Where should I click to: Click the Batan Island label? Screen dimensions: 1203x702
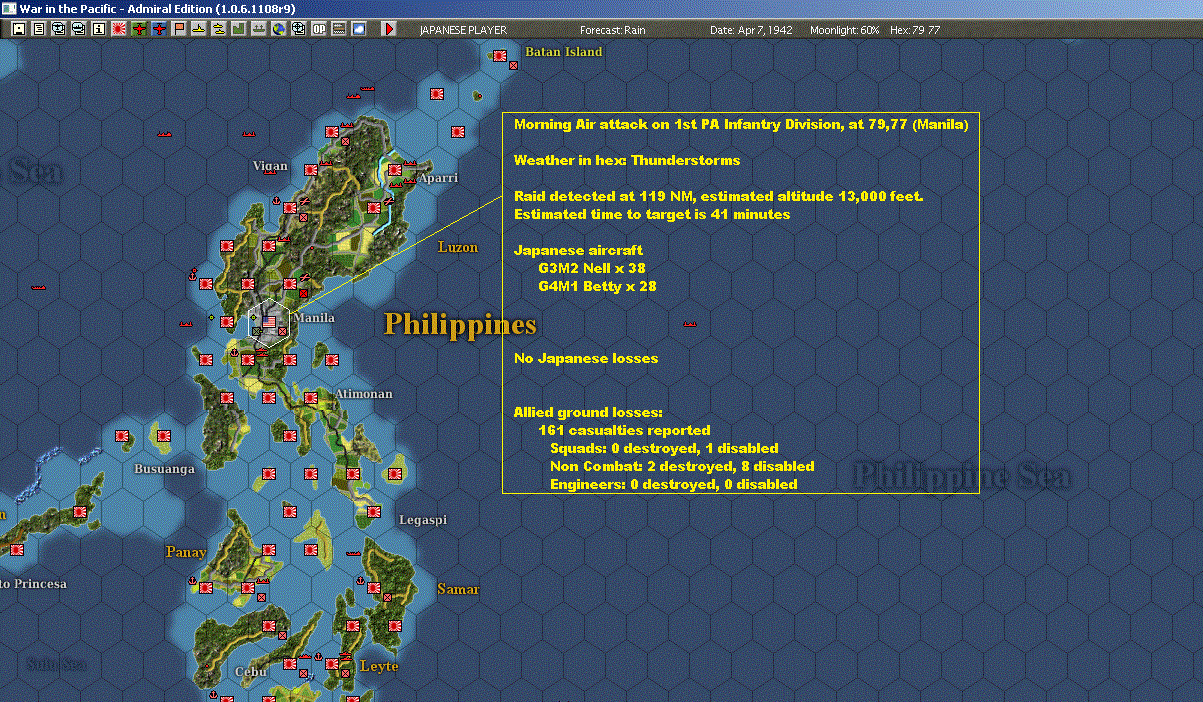coord(564,52)
